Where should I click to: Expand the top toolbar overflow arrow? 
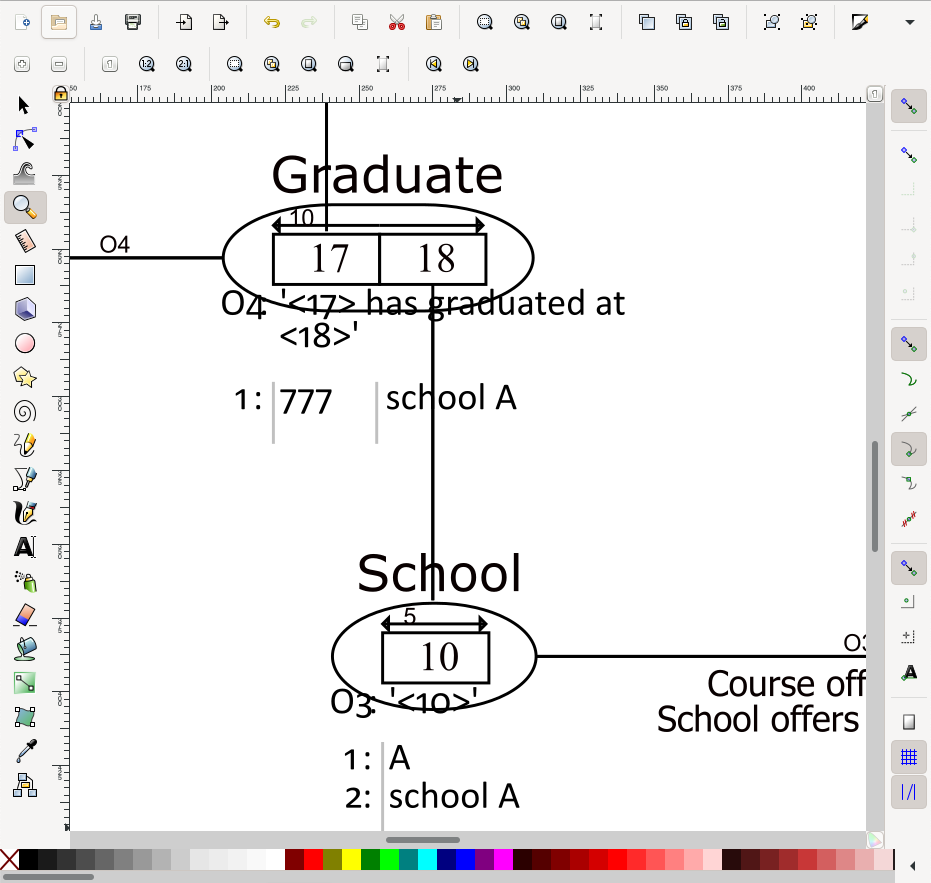point(909,22)
